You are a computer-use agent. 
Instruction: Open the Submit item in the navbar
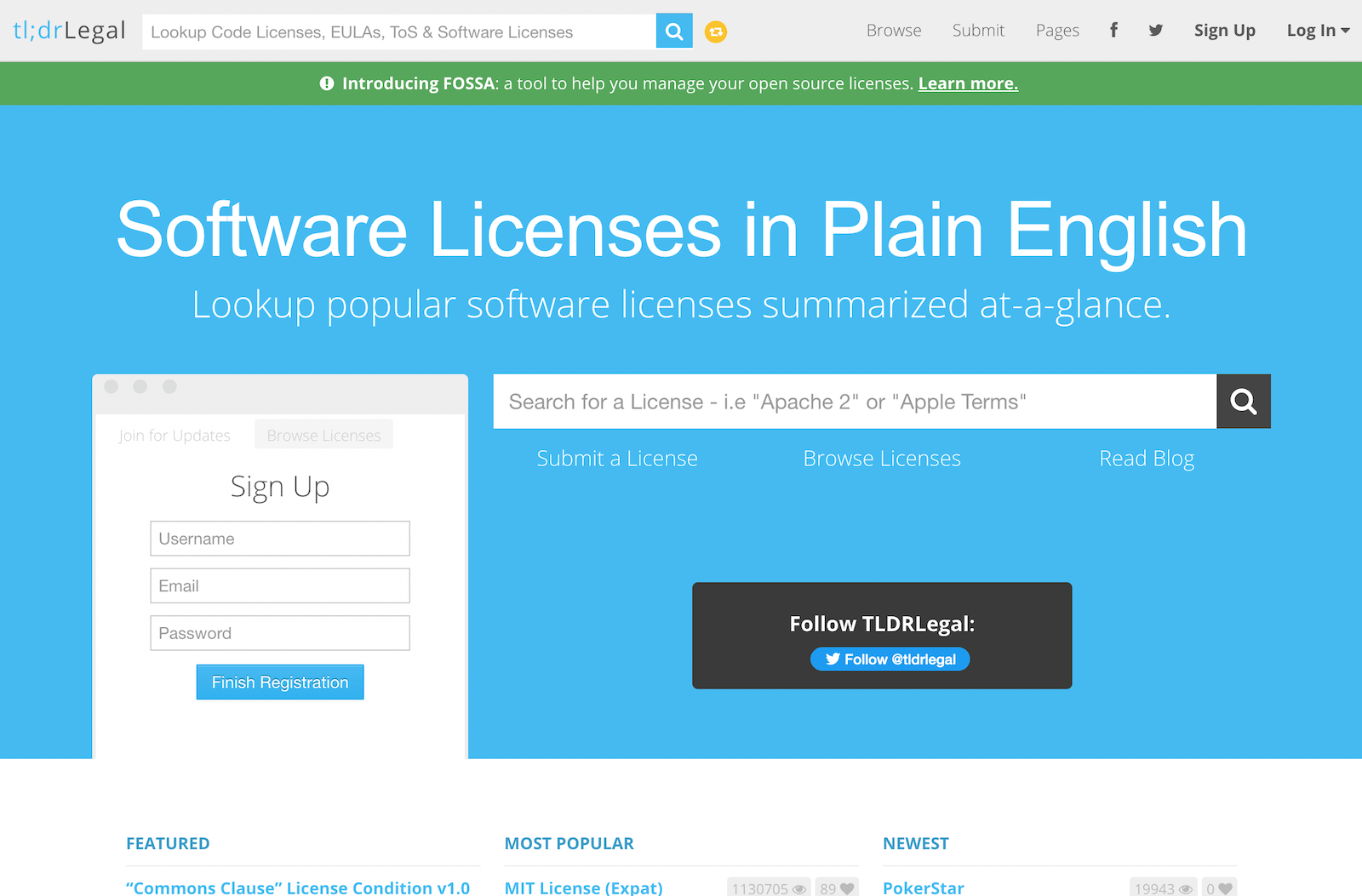click(x=978, y=31)
